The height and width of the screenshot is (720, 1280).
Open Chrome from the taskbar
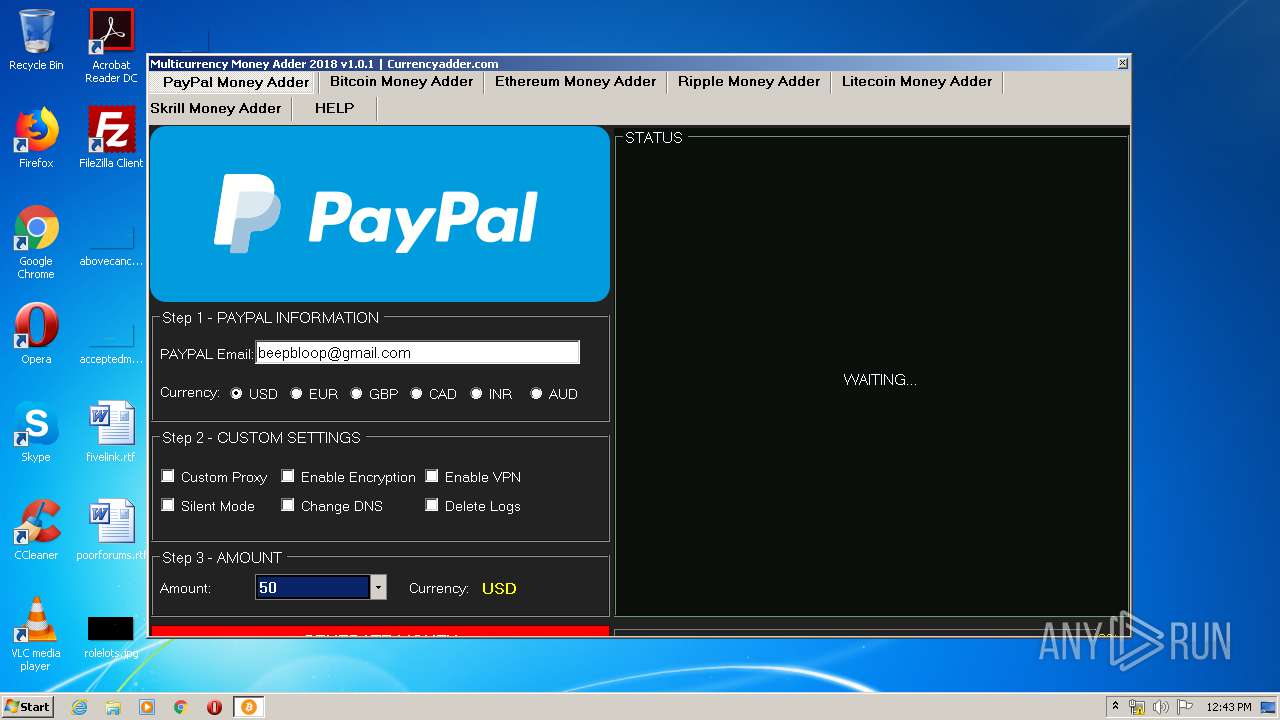[180, 707]
